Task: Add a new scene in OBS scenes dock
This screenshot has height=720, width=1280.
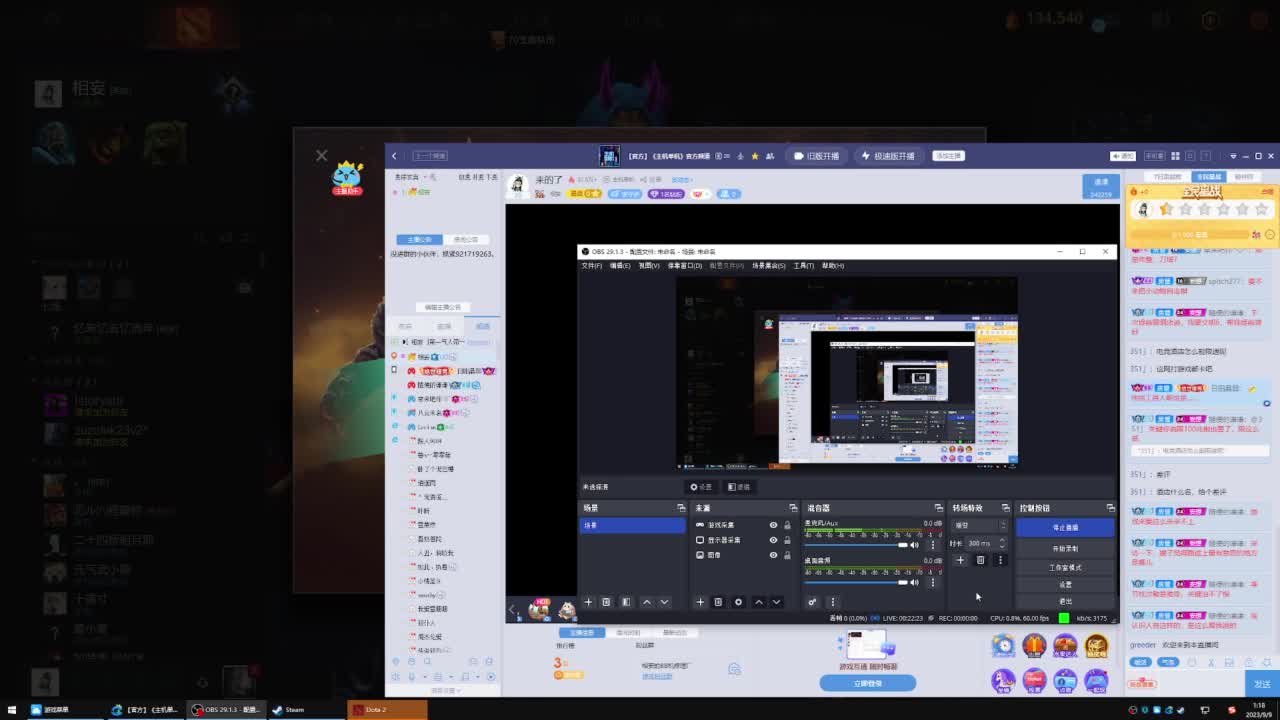Action: point(588,602)
